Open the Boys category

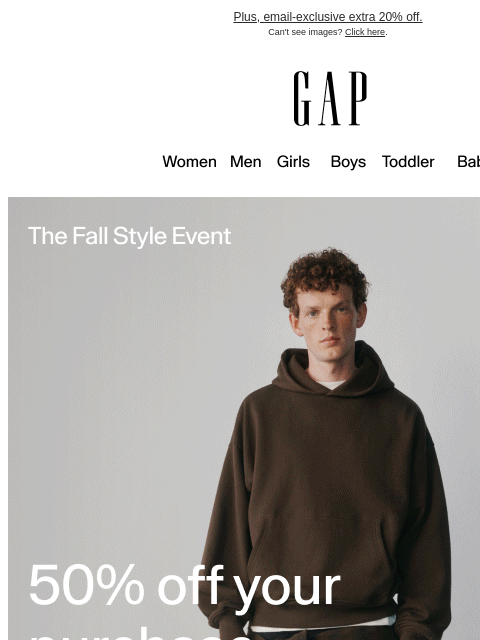click(x=348, y=162)
